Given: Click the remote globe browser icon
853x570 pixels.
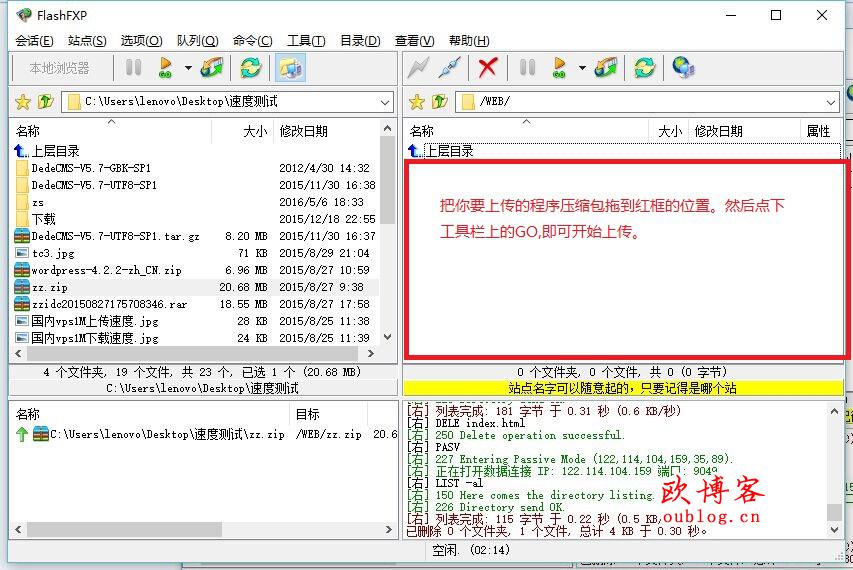Looking at the screenshot, I should (x=683, y=67).
